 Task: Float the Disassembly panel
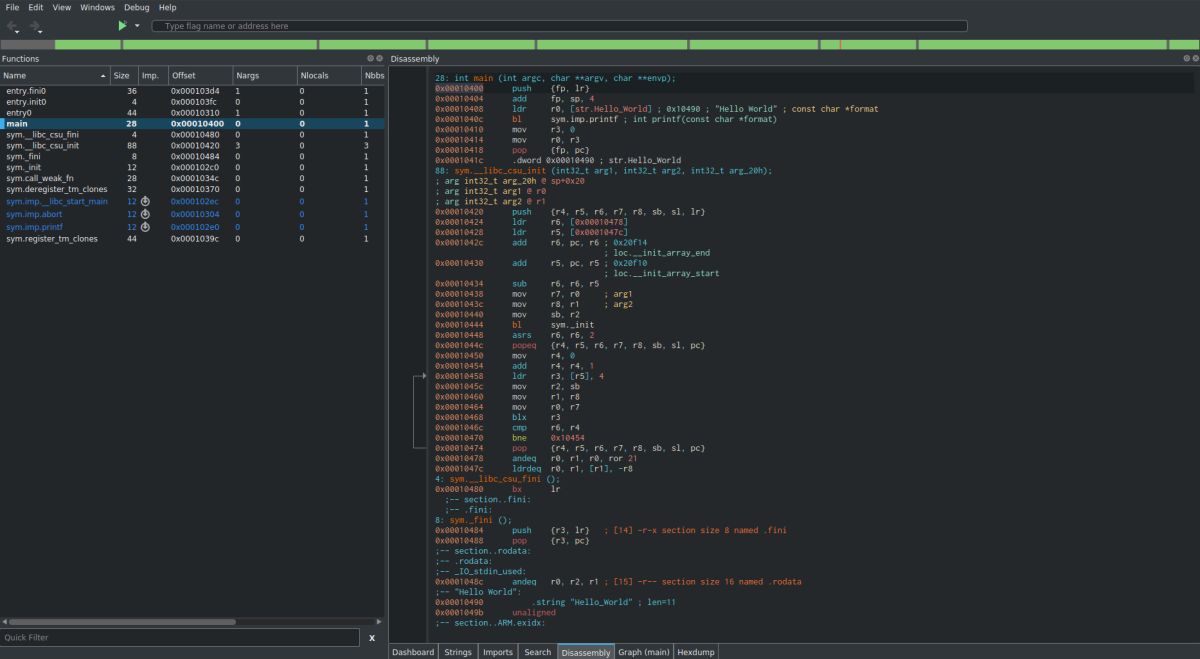point(1185,59)
